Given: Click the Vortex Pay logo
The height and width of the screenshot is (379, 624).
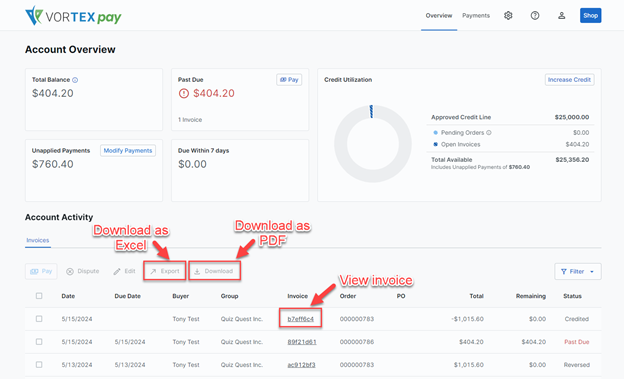Looking at the screenshot, I should 73,16.
